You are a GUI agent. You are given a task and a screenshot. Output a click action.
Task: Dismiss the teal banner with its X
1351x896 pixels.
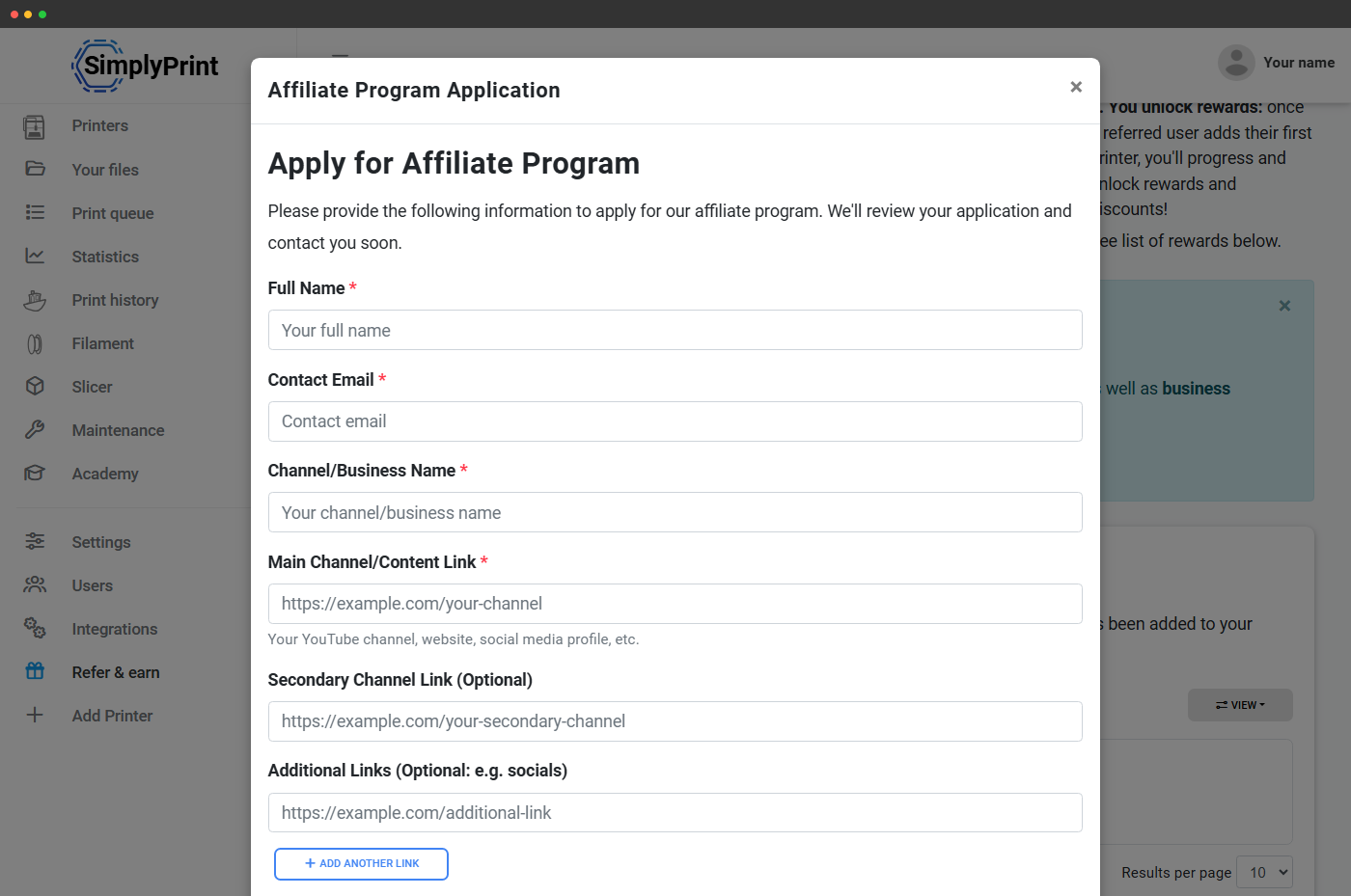[x=1284, y=306]
